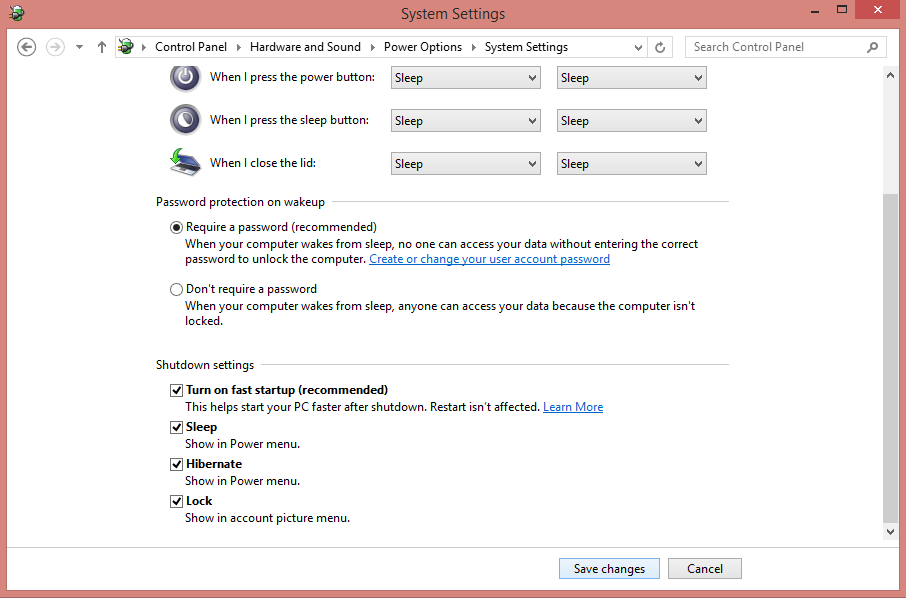Maximize the System Settings window
The height and width of the screenshot is (598, 906).
[x=842, y=10]
